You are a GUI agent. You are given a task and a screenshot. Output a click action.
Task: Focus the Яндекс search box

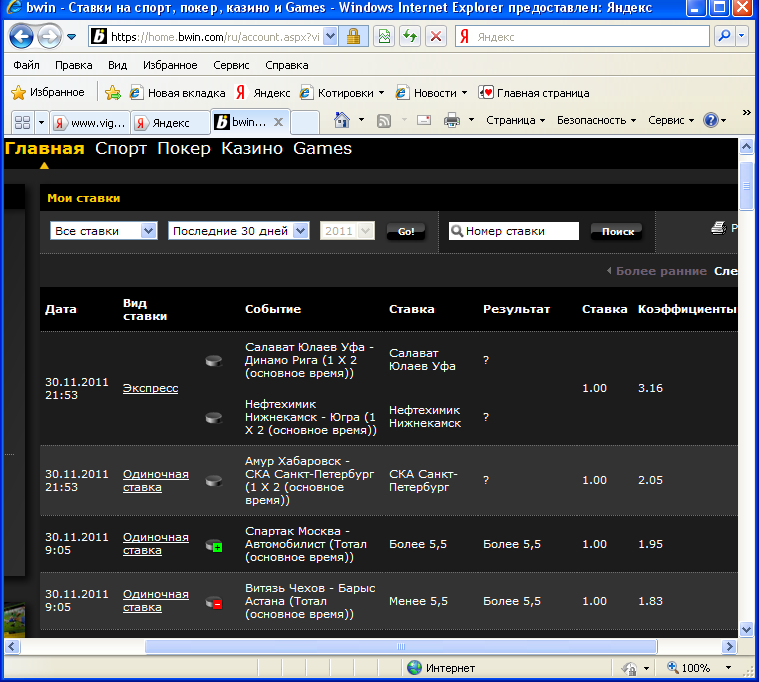(x=582, y=37)
